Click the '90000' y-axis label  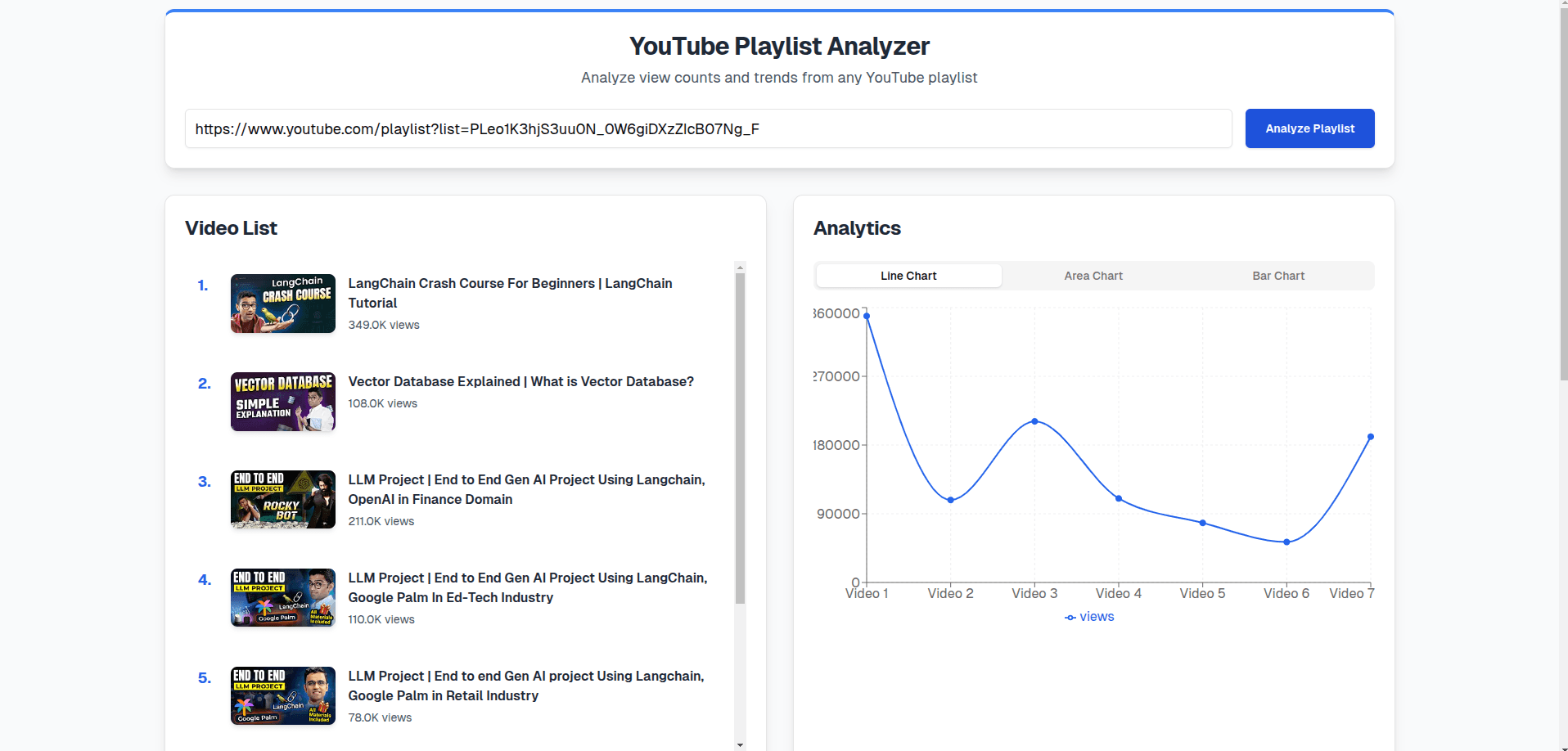[838, 514]
